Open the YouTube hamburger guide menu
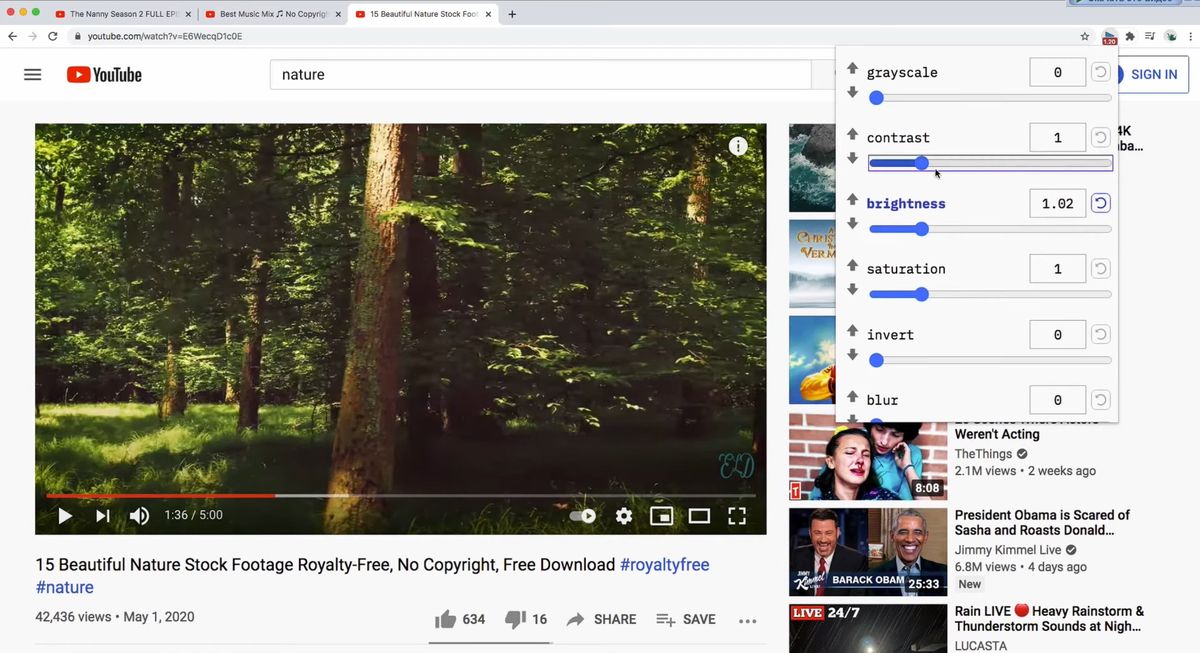 pos(32,74)
